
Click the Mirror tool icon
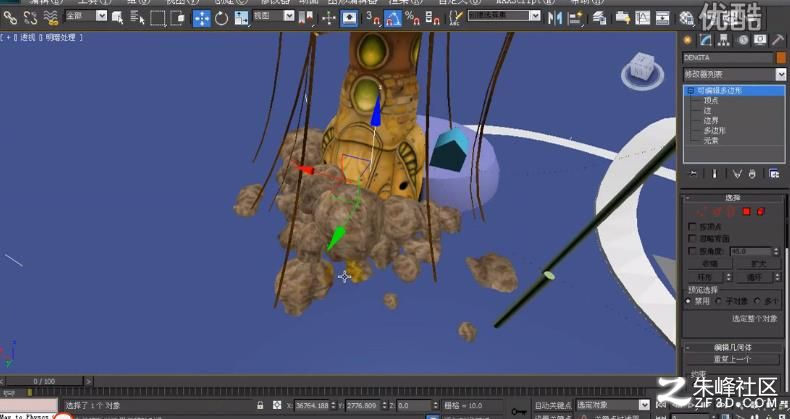point(555,18)
